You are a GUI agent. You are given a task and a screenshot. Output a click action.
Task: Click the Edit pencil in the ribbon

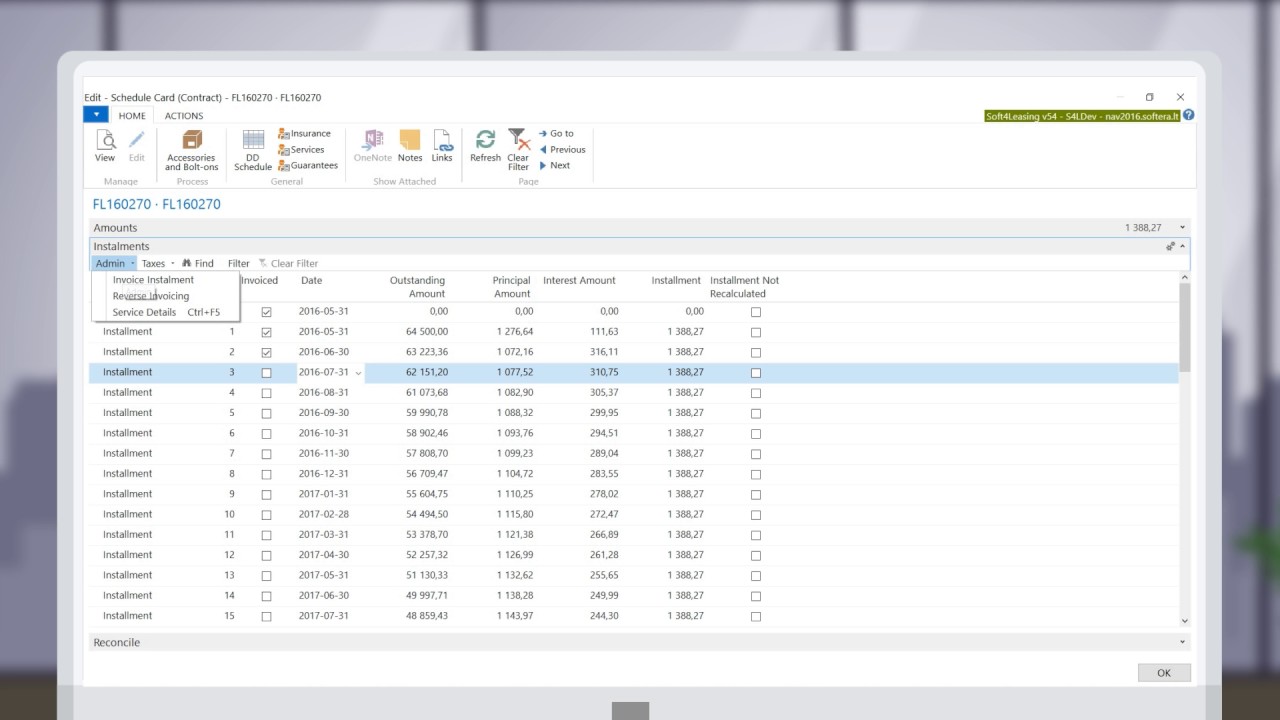coord(137,146)
